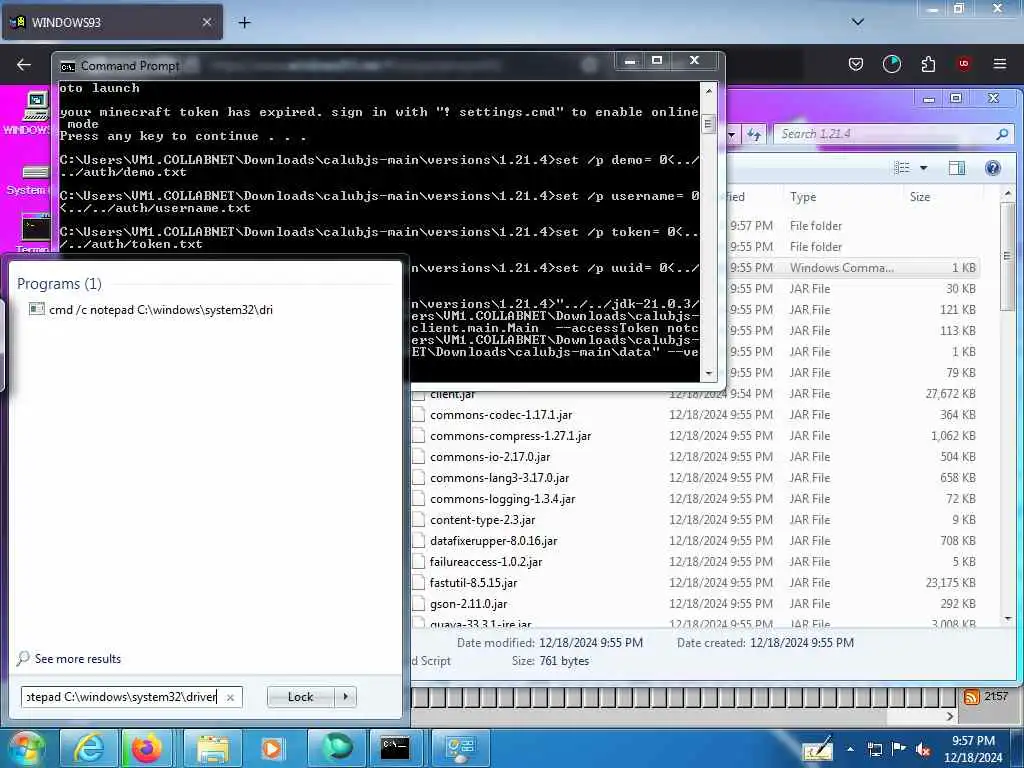Open a new browser tab

[x=244, y=22]
